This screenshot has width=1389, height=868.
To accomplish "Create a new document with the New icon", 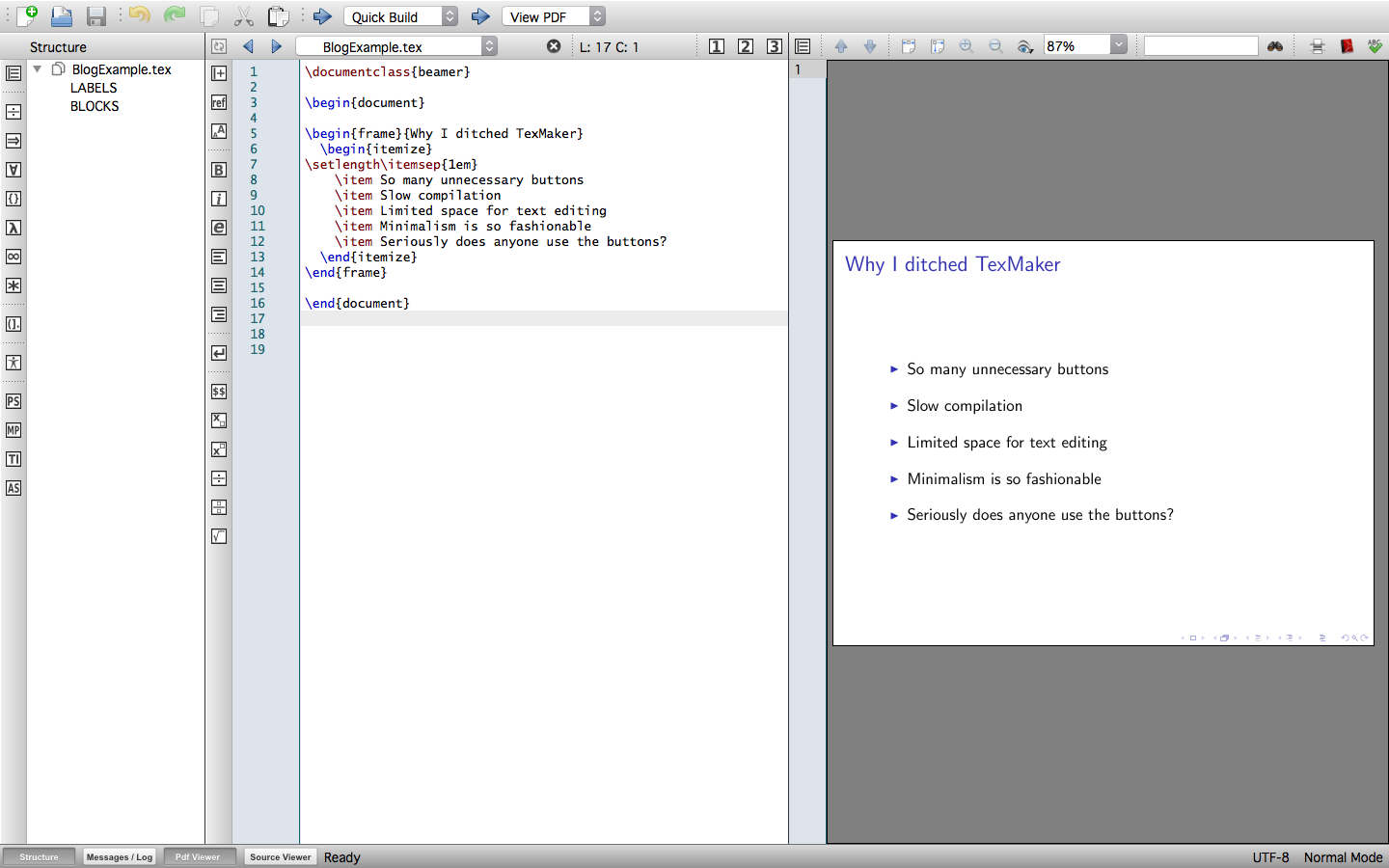I will pos(27,15).
